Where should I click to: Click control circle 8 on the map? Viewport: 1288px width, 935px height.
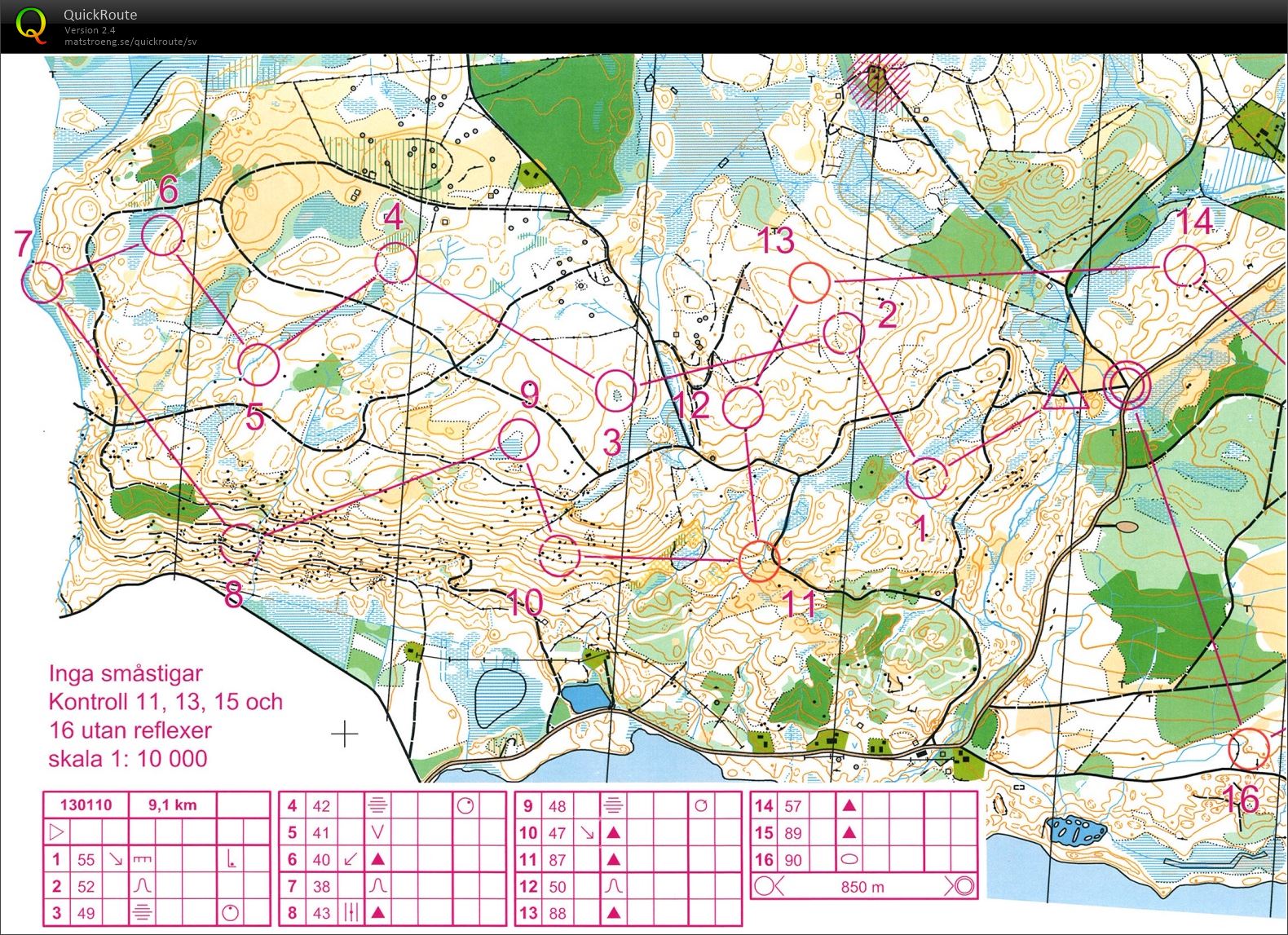pos(240,544)
